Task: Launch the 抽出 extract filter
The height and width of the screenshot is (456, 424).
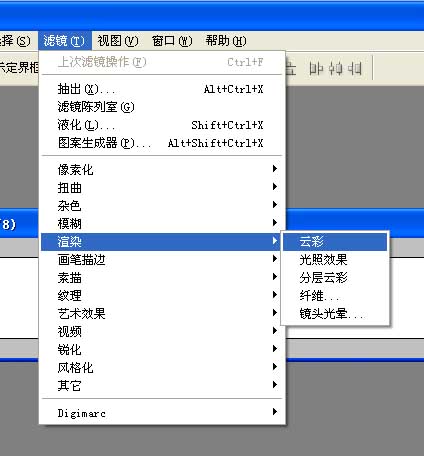Action: pyautogui.click(x=162, y=89)
